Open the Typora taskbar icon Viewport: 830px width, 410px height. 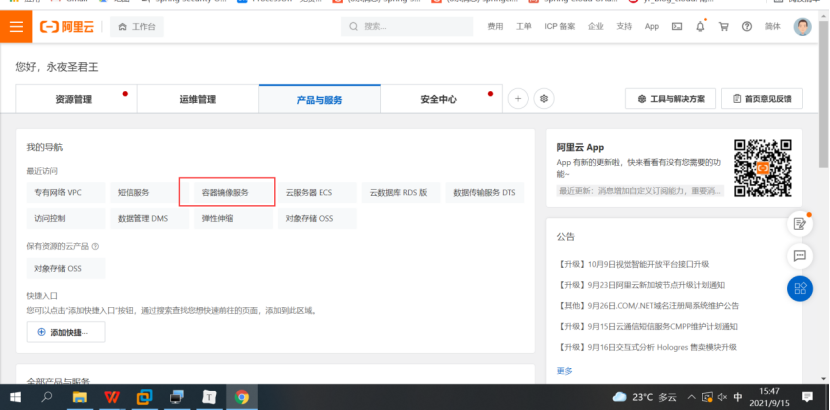point(210,397)
